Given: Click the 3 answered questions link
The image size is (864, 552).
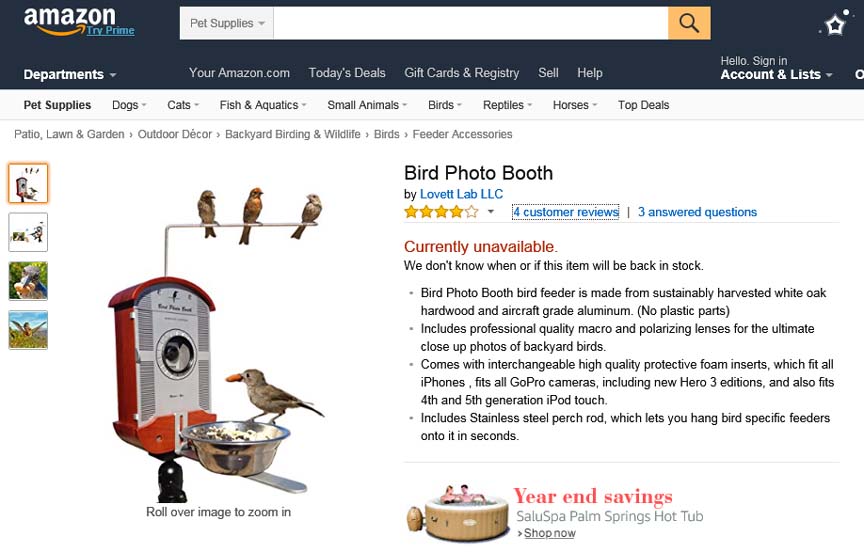Looking at the screenshot, I should point(697,212).
